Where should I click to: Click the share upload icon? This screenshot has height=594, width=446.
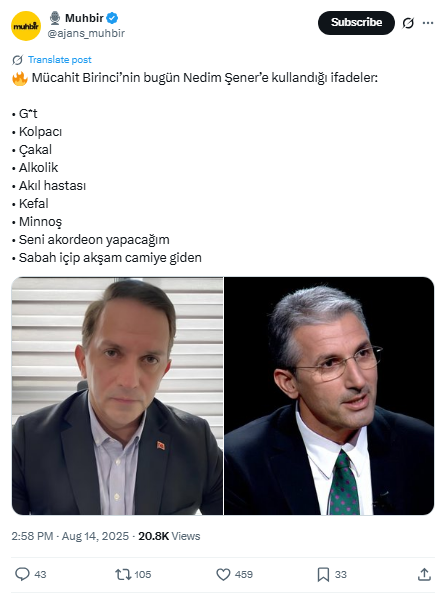click(x=424, y=574)
